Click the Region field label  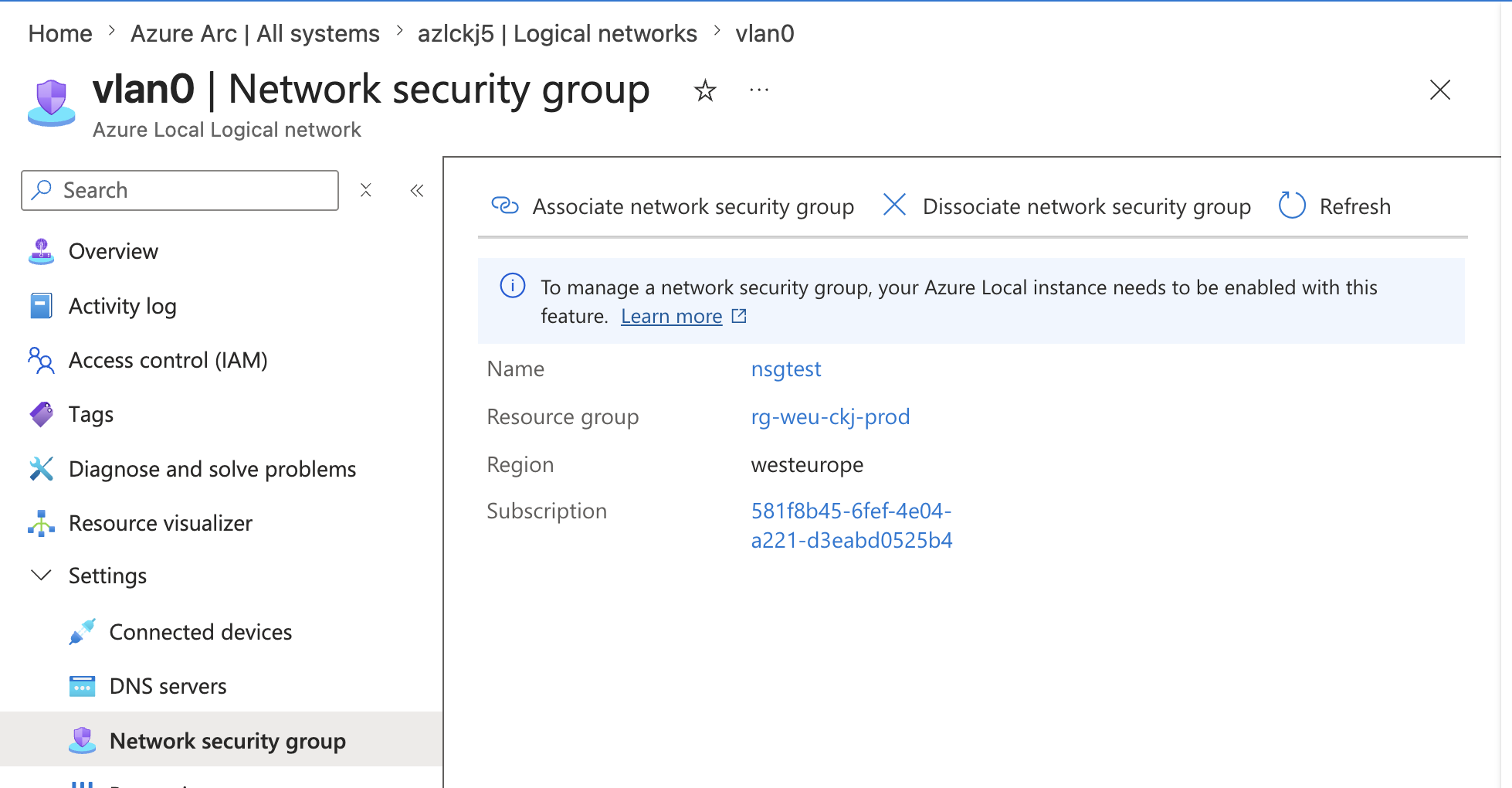coord(520,465)
